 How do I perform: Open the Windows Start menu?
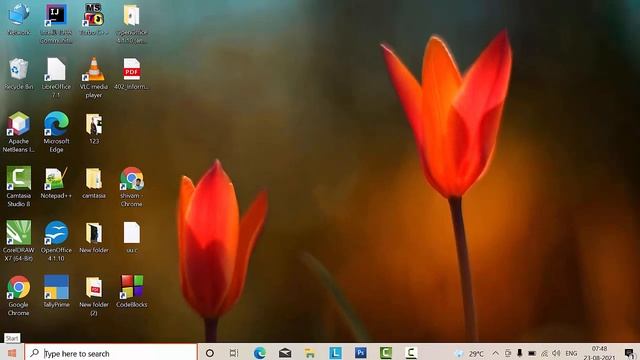[x=12, y=353]
